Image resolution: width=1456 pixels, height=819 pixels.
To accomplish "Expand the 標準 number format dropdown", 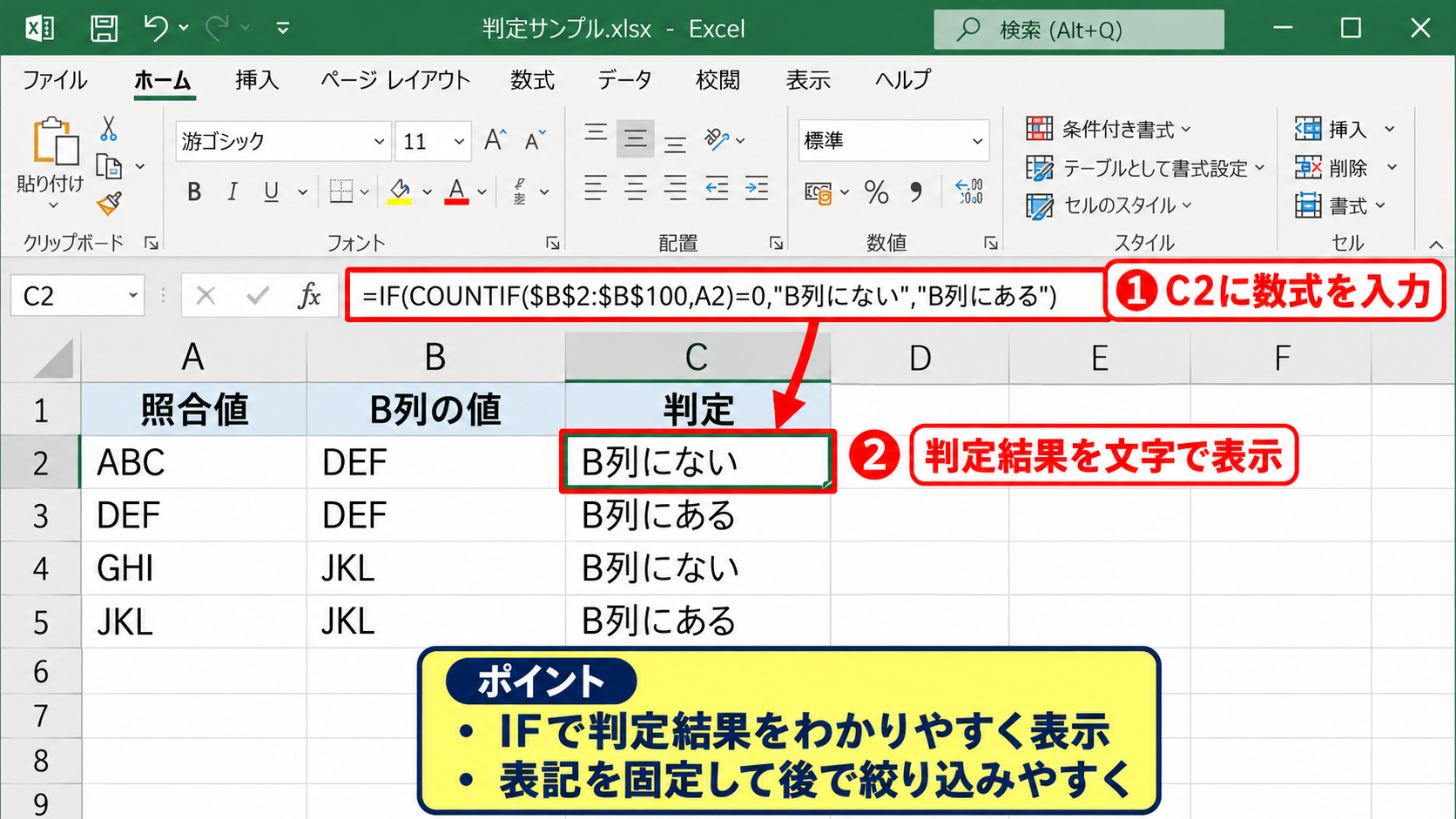I will [977, 141].
